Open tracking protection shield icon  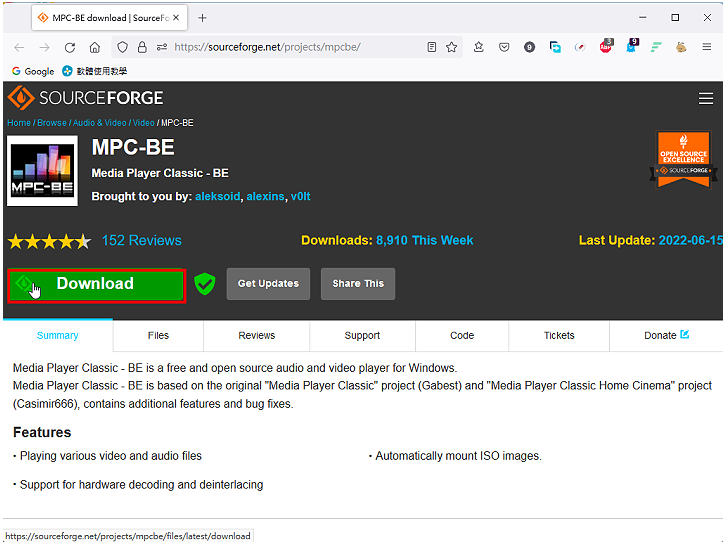[122, 47]
